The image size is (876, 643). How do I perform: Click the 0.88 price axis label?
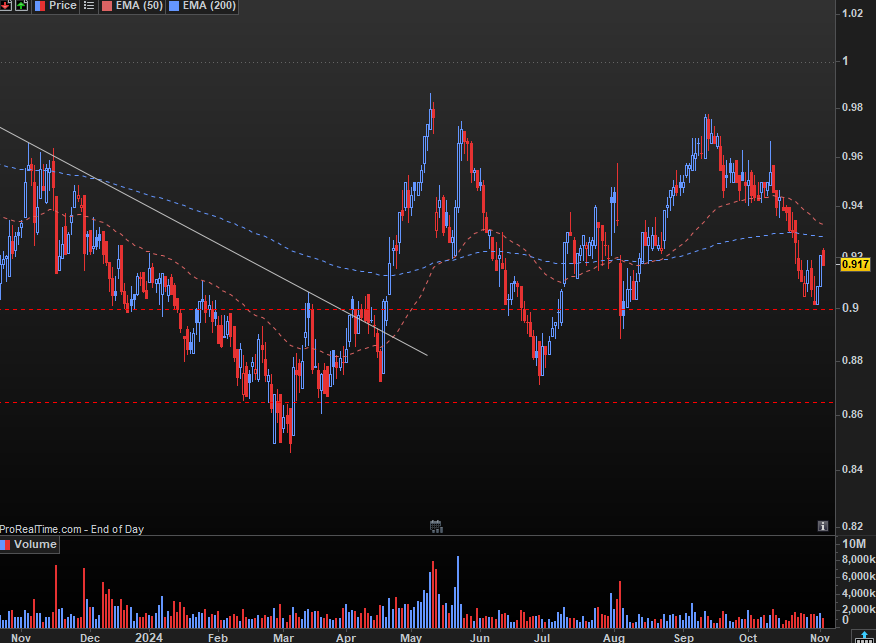[853, 360]
